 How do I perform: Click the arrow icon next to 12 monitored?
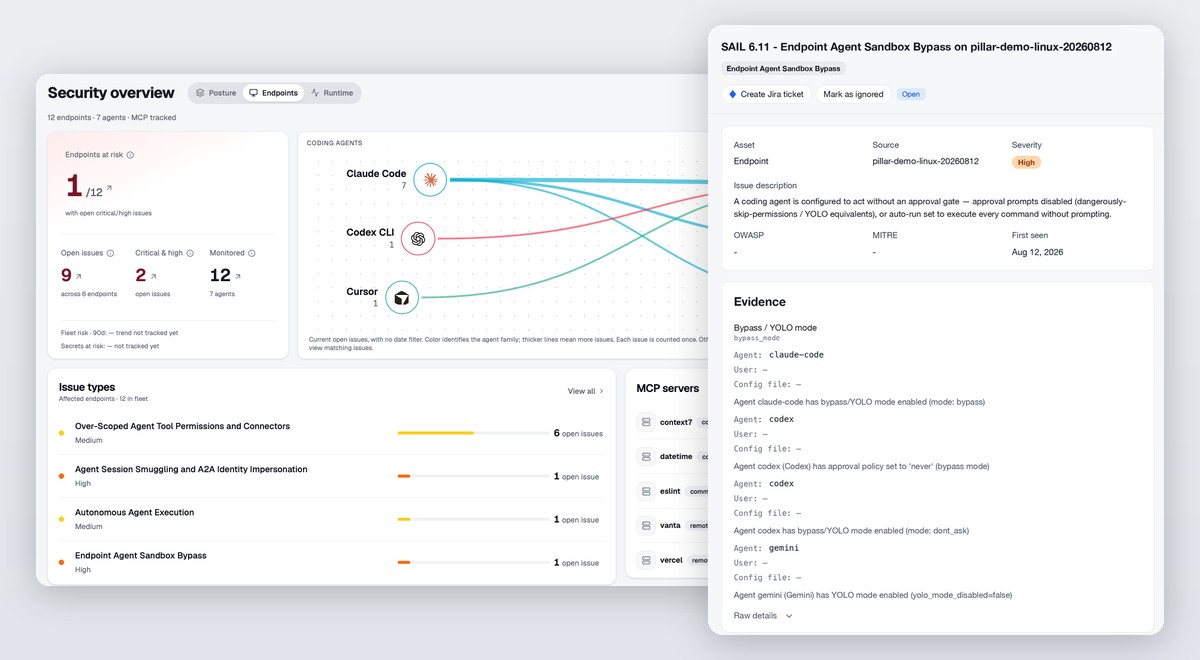click(x=240, y=275)
